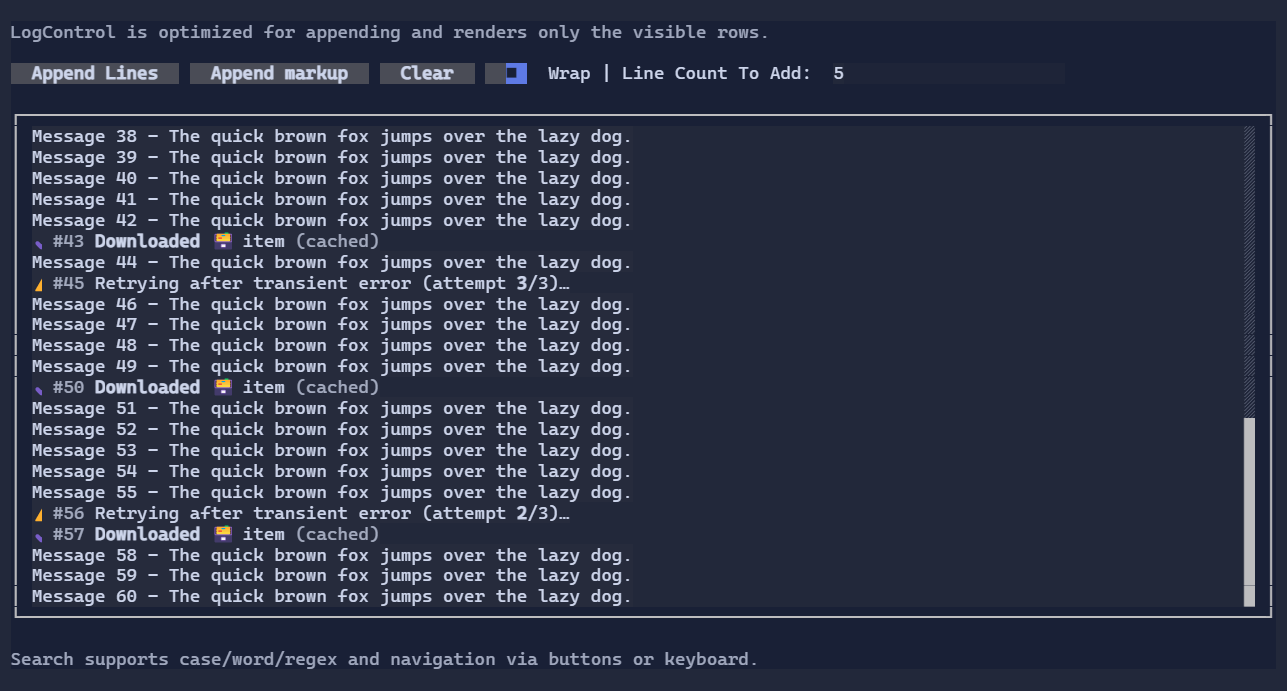The height and width of the screenshot is (691, 1287).
Task: Select the Message 58 log line
Action: [x=332, y=555]
